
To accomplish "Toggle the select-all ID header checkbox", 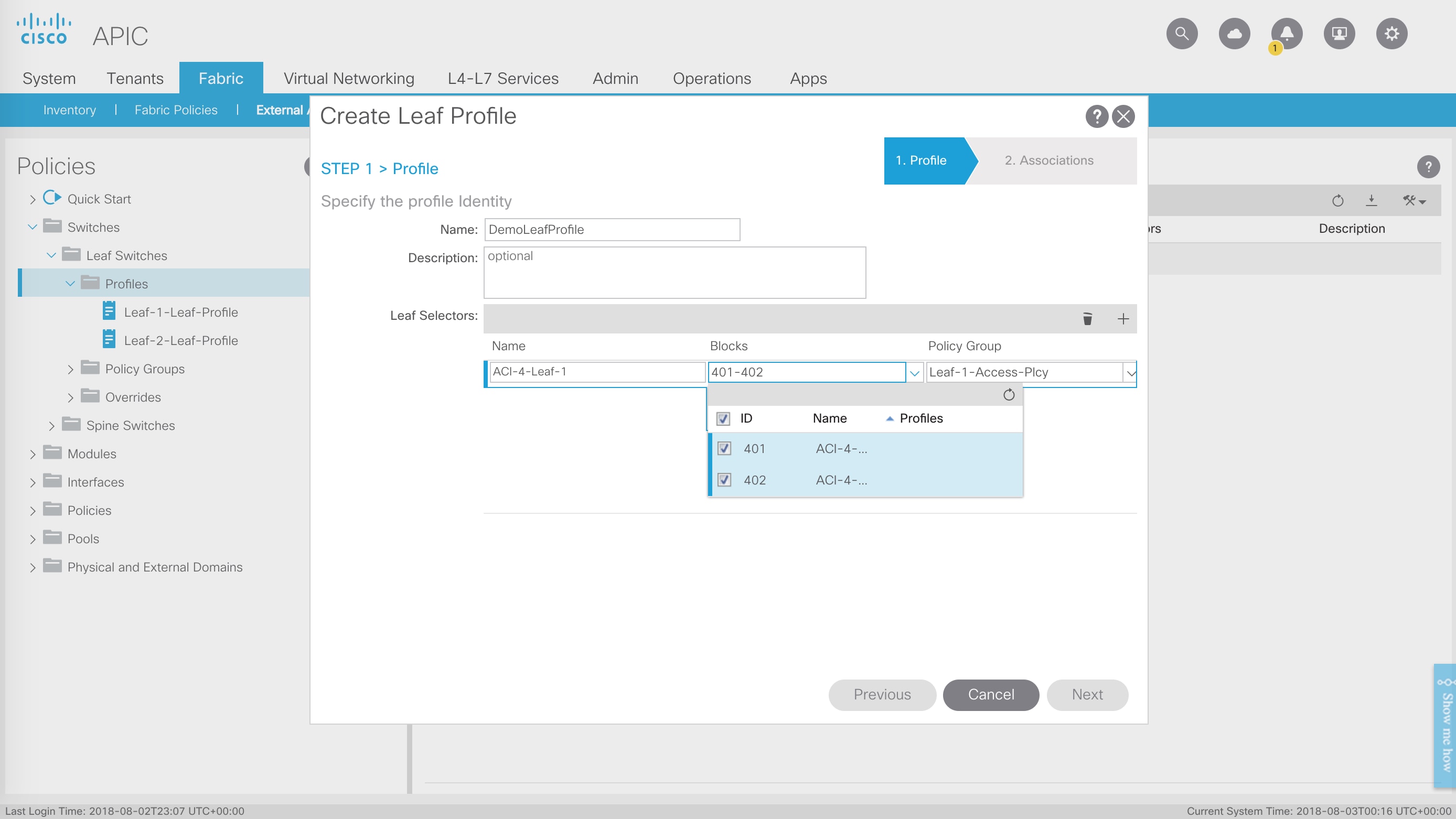I will pyautogui.click(x=723, y=418).
